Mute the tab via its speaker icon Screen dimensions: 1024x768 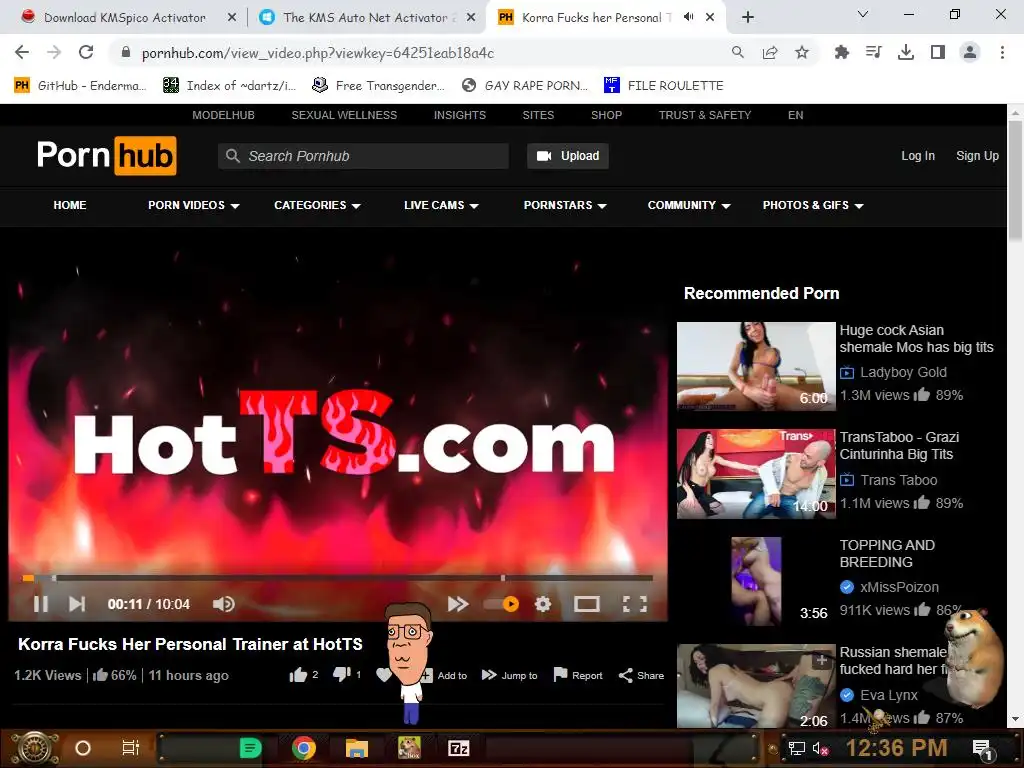click(688, 17)
